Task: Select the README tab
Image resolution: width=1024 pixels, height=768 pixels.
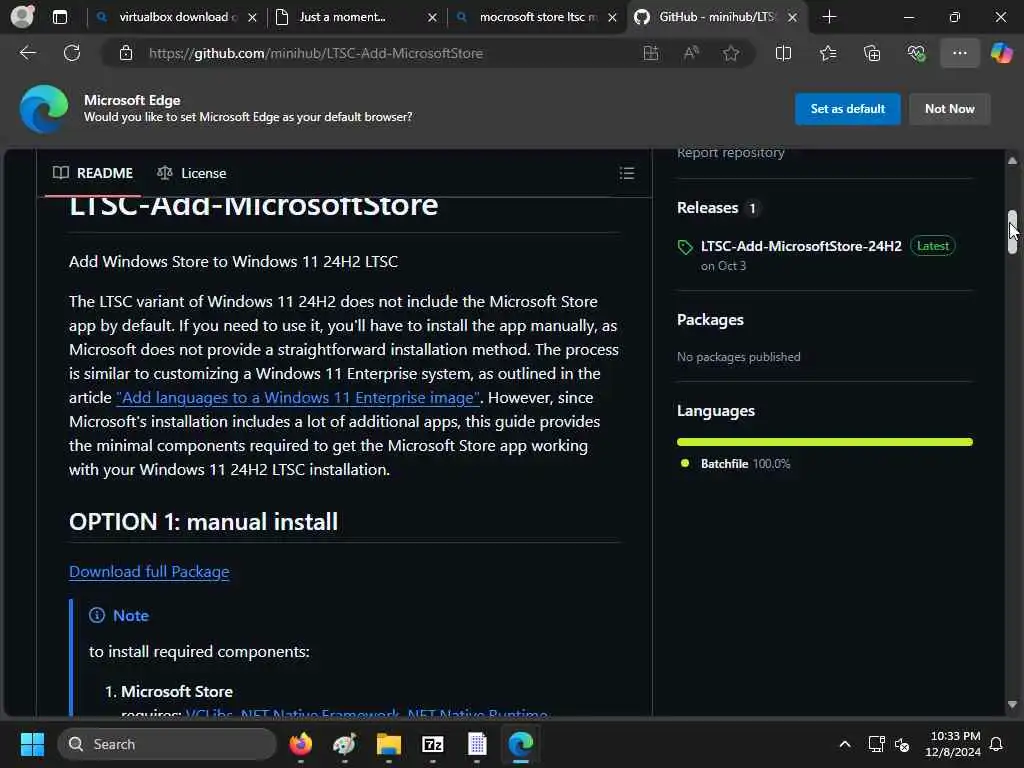Action: coord(93,173)
